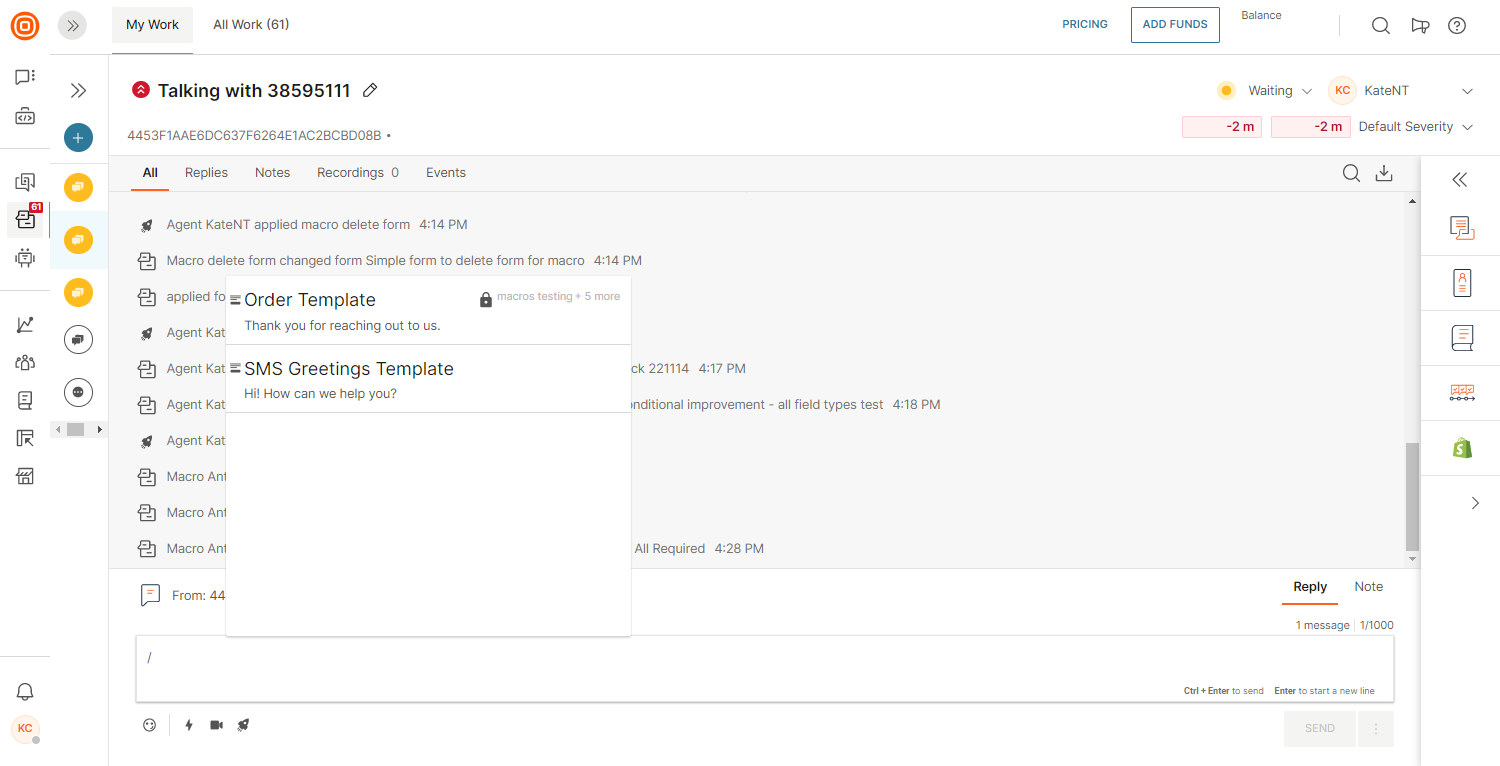This screenshot has width=1500, height=766.
Task: Click the pencil icon to edit conversation title
Action: coord(370,91)
